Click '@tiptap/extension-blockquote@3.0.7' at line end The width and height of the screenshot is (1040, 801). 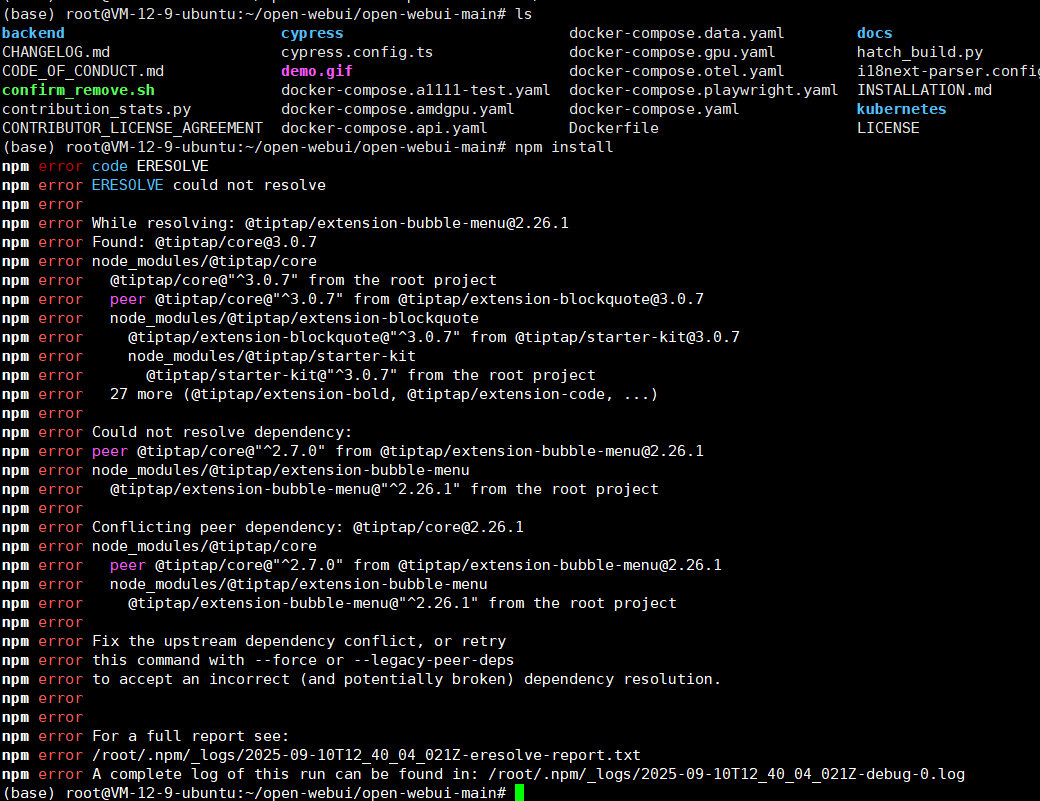(x=551, y=299)
